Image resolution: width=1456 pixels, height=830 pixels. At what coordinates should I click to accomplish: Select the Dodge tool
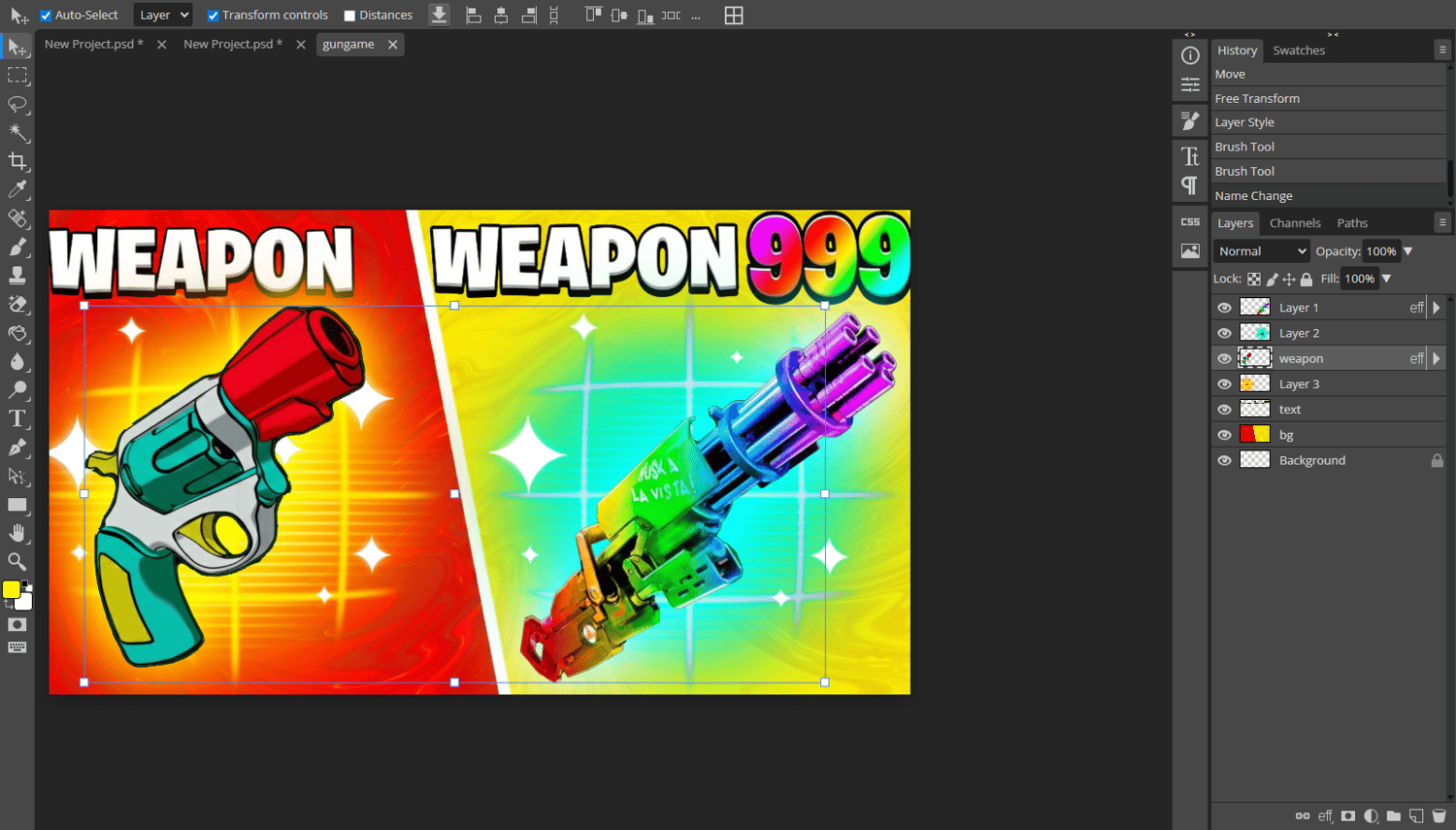[x=17, y=390]
